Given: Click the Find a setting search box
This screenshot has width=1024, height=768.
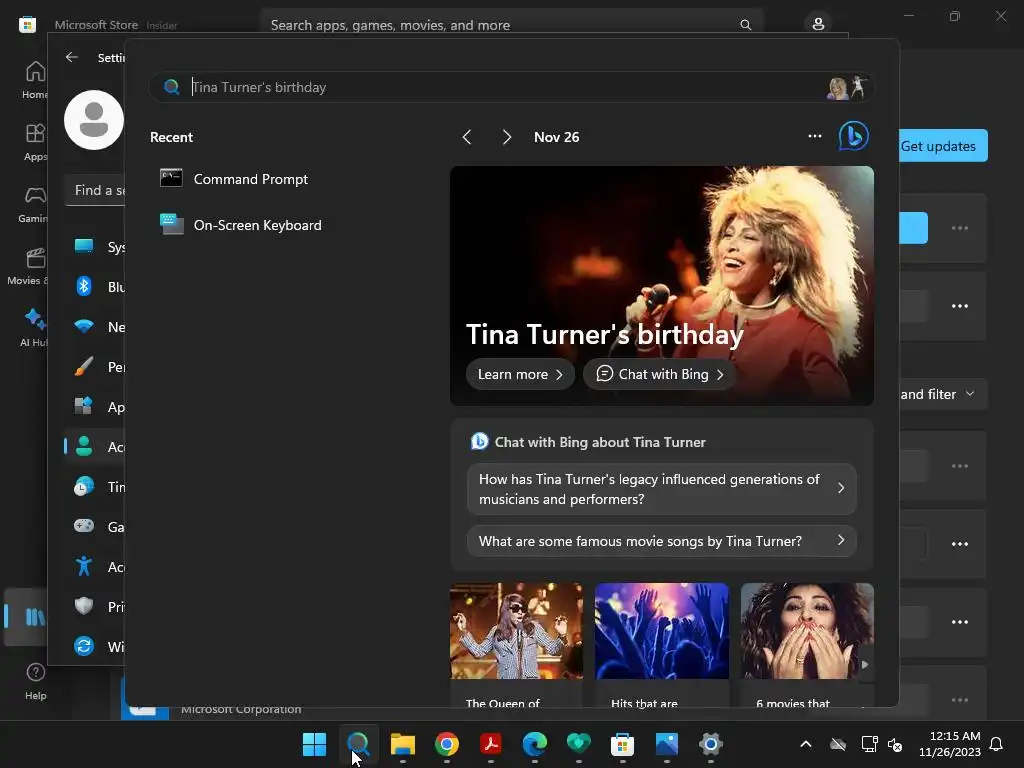Looking at the screenshot, I should (95, 190).
